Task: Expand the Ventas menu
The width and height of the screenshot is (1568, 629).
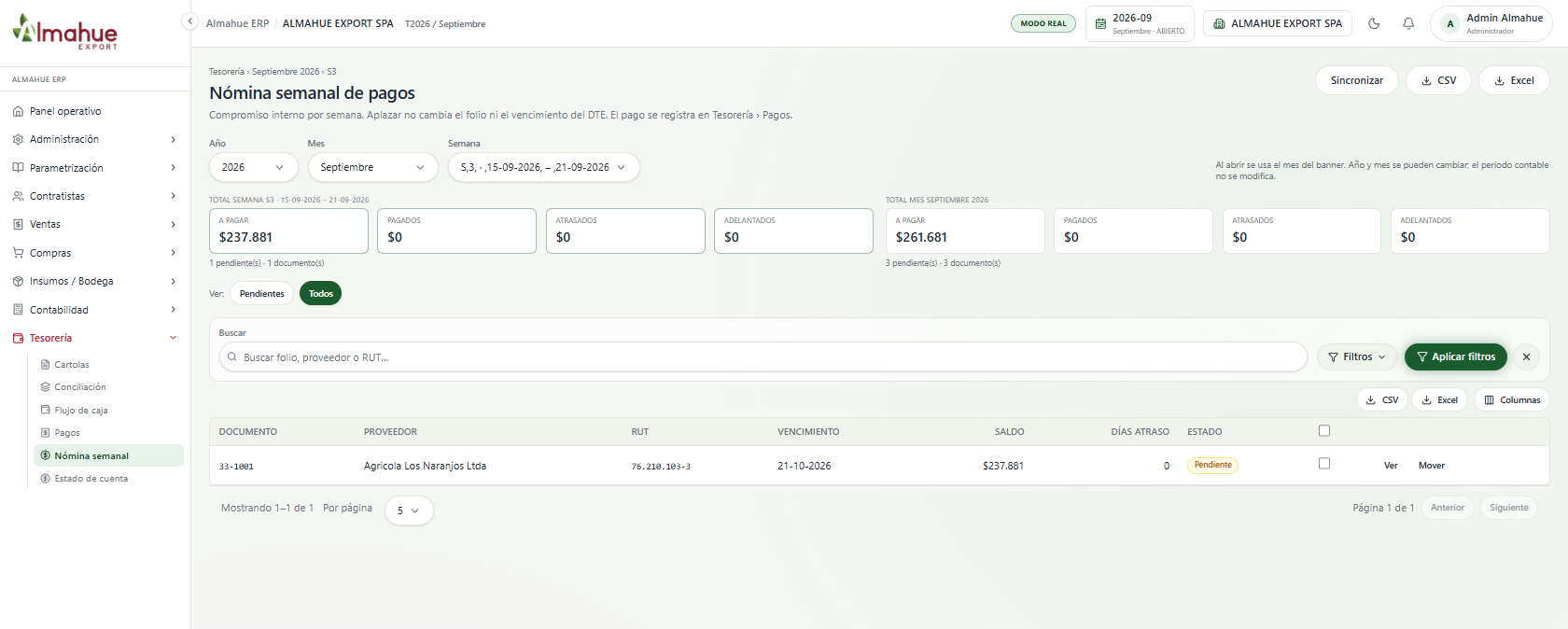Action: 95,224
